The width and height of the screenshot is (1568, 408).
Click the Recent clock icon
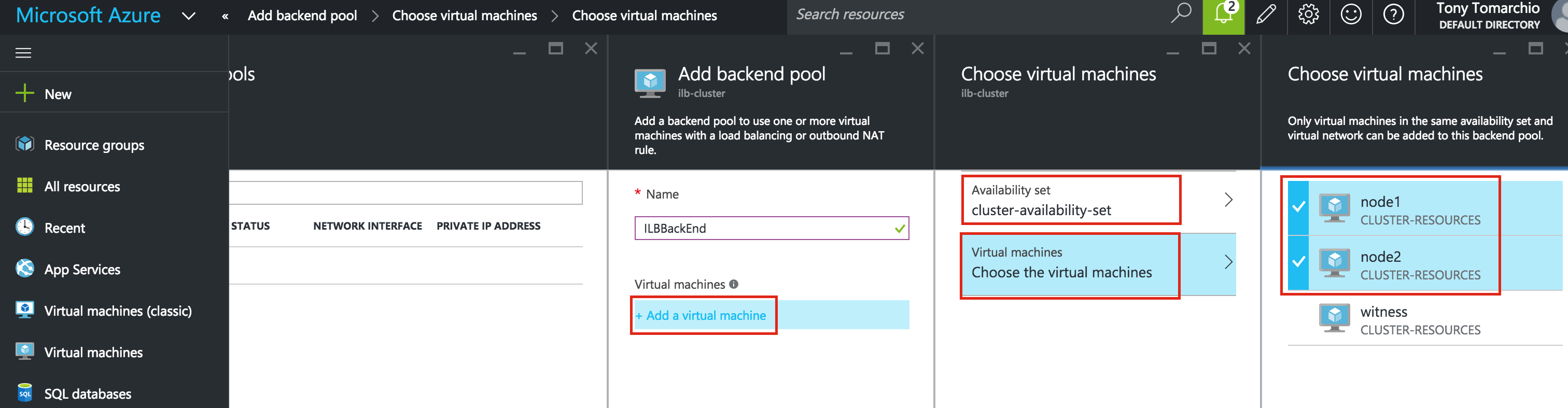[25, 227]
